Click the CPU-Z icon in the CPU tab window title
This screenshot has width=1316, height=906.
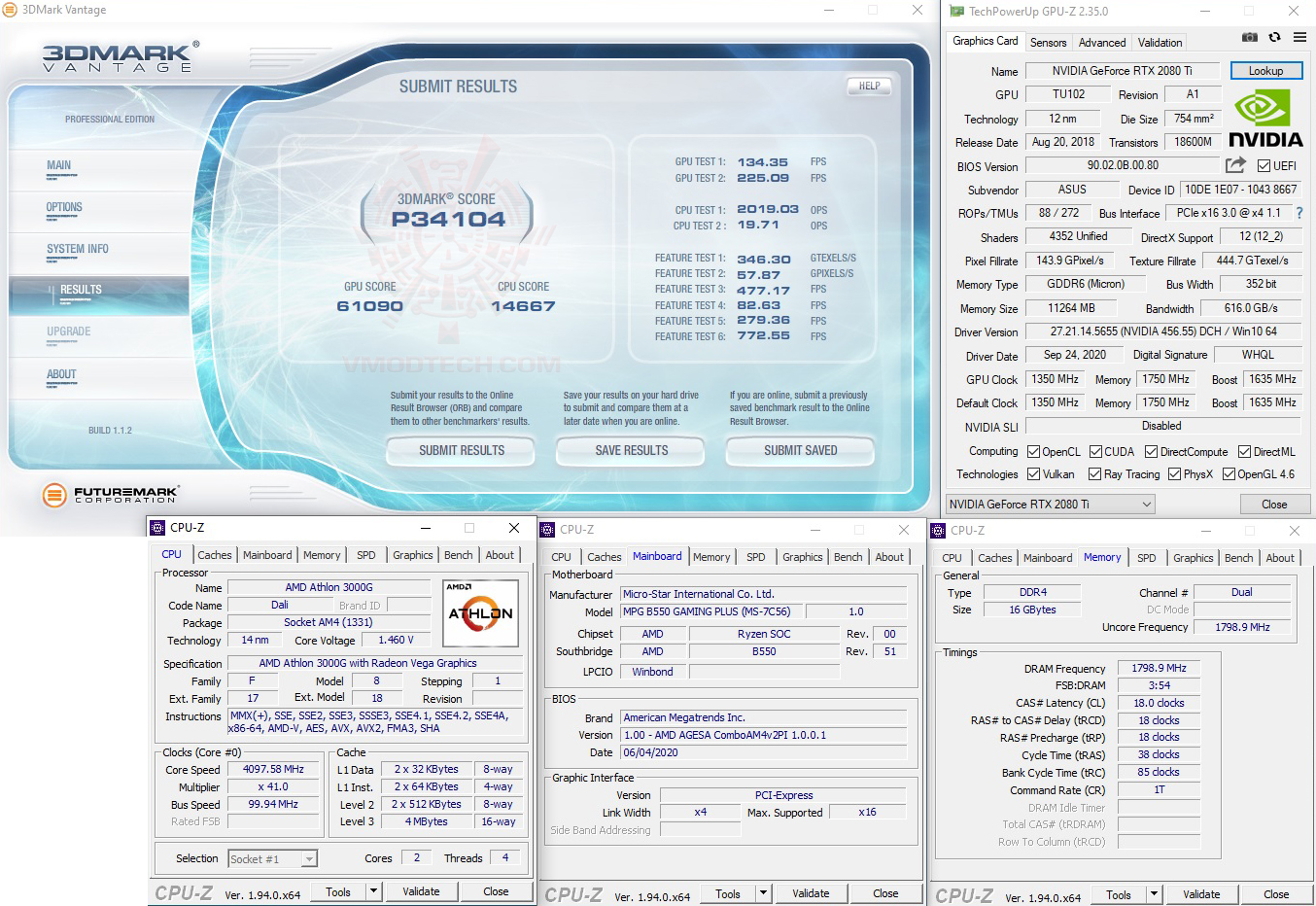(157, 528)
